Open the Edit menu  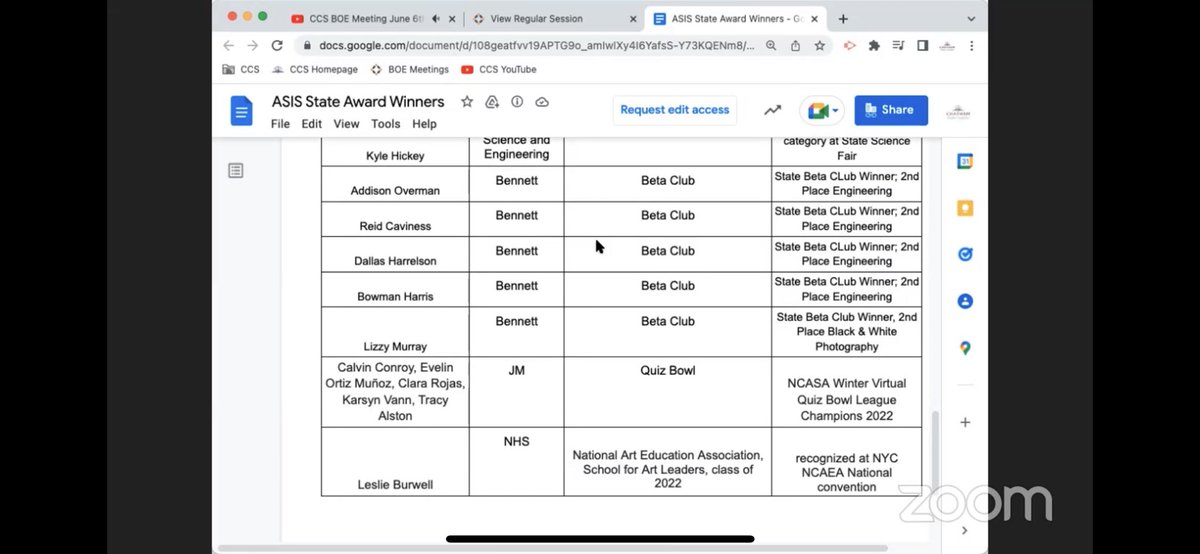312,124
